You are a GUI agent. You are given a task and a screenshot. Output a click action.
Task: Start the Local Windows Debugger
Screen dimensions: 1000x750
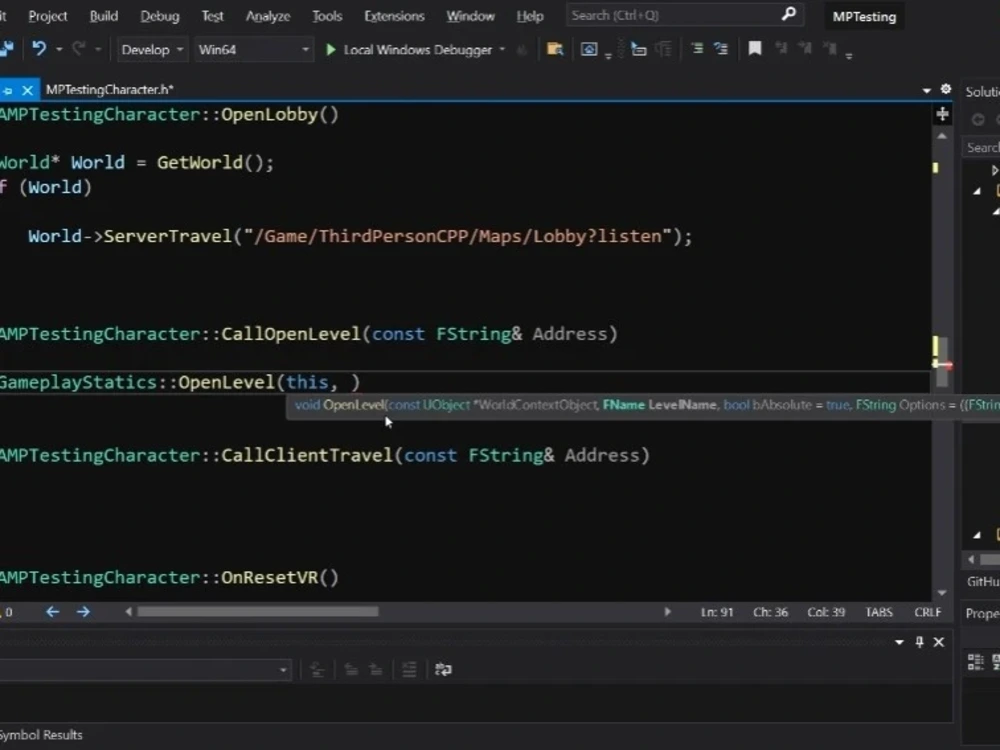[330, 48]
